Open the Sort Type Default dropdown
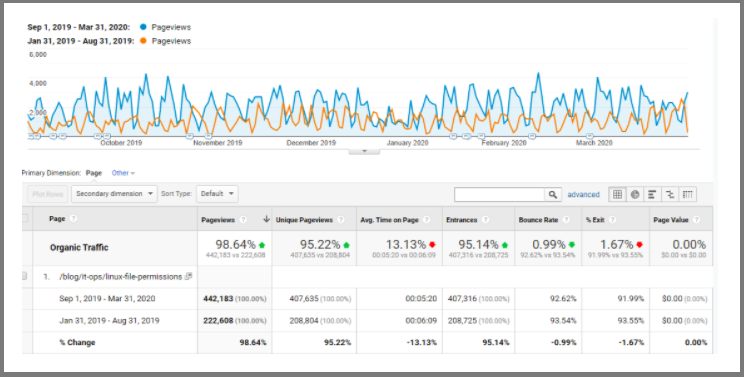The height and width of the screenshot is (377, 744). (217, 194)
